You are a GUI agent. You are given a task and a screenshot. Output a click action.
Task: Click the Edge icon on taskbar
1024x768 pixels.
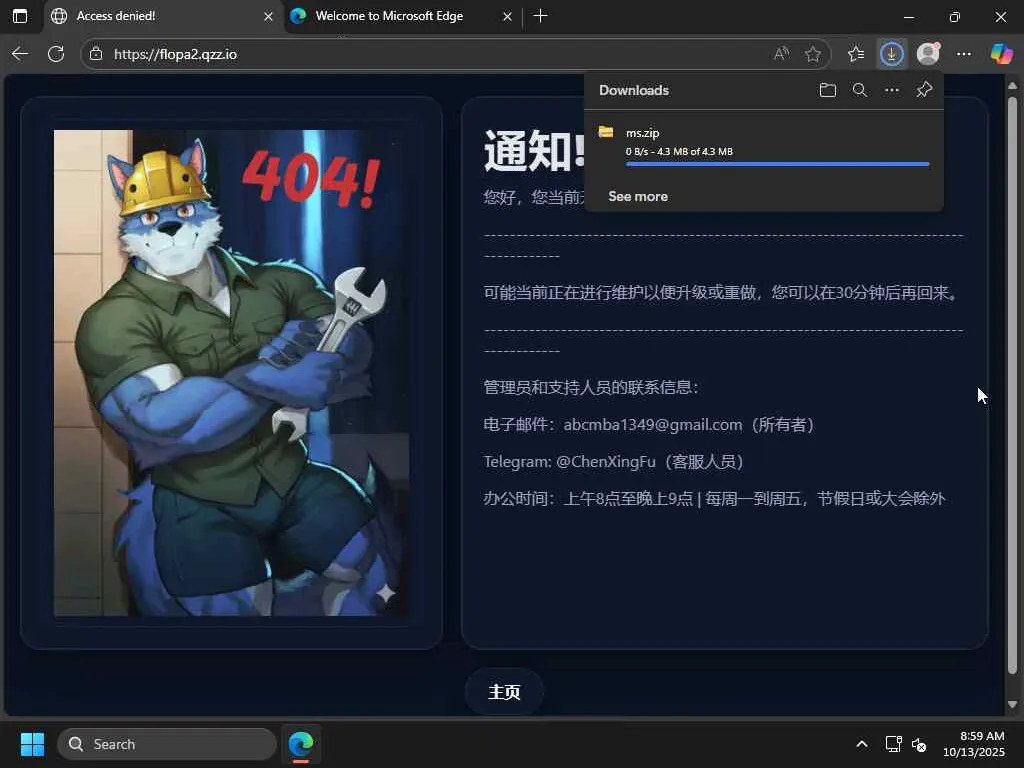click(301, 744)
